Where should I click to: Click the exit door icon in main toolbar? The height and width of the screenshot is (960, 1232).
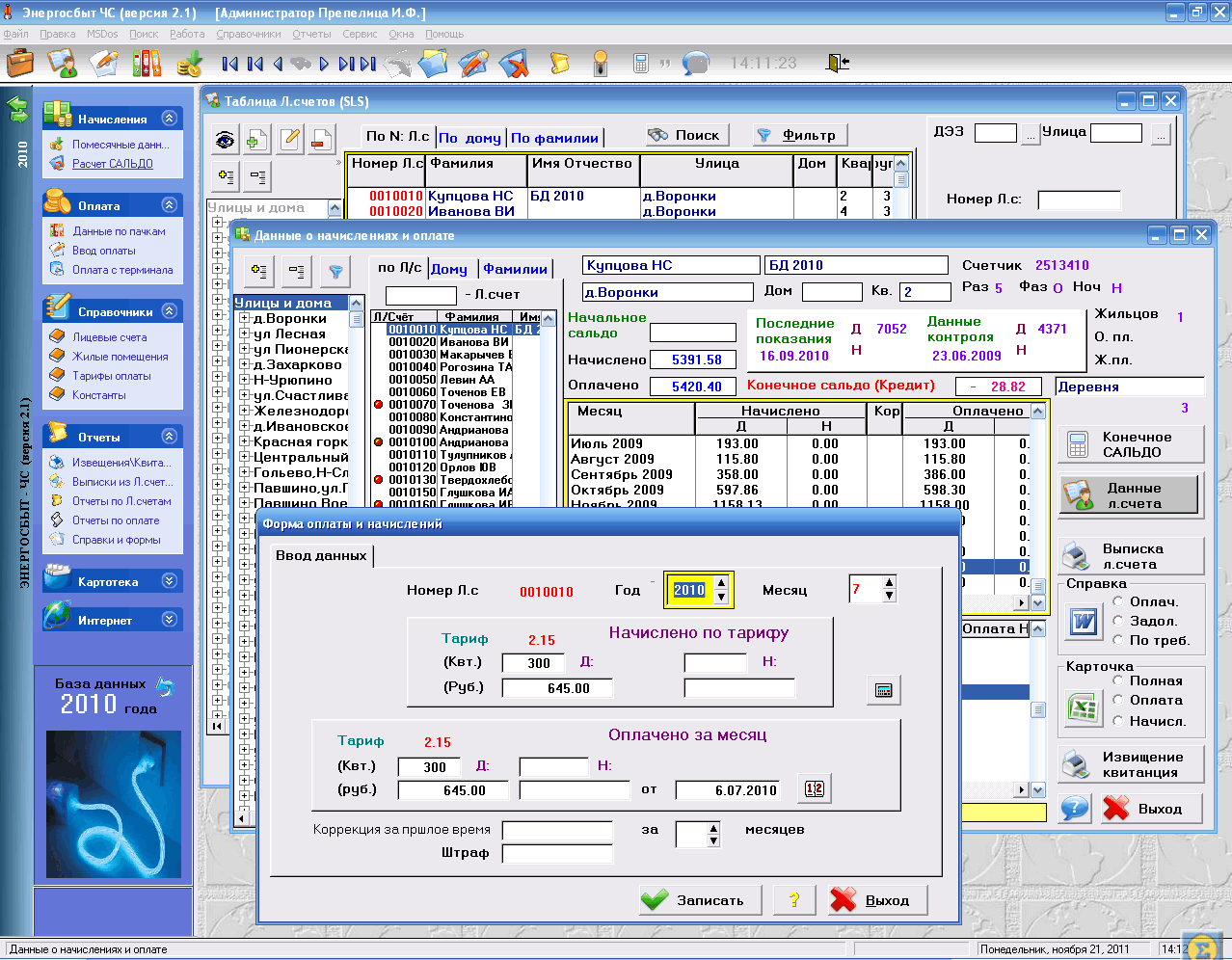[x=837, y=63]
